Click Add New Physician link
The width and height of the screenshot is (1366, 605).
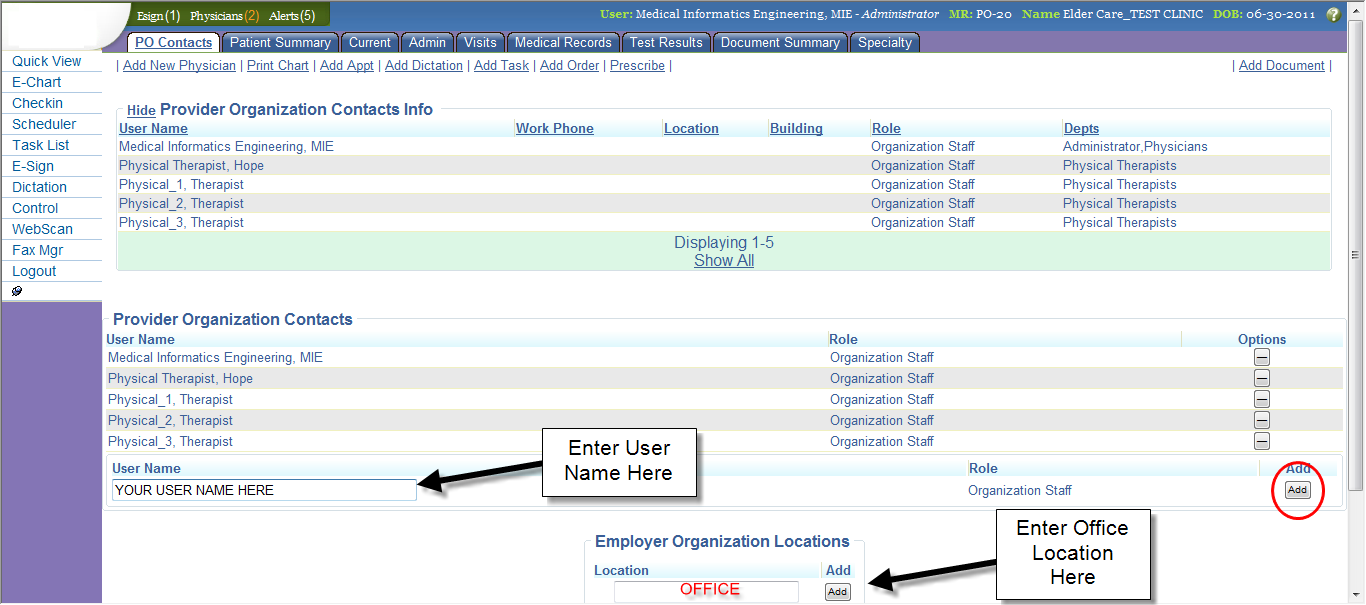pyautogui.click(x=179, y=66)
